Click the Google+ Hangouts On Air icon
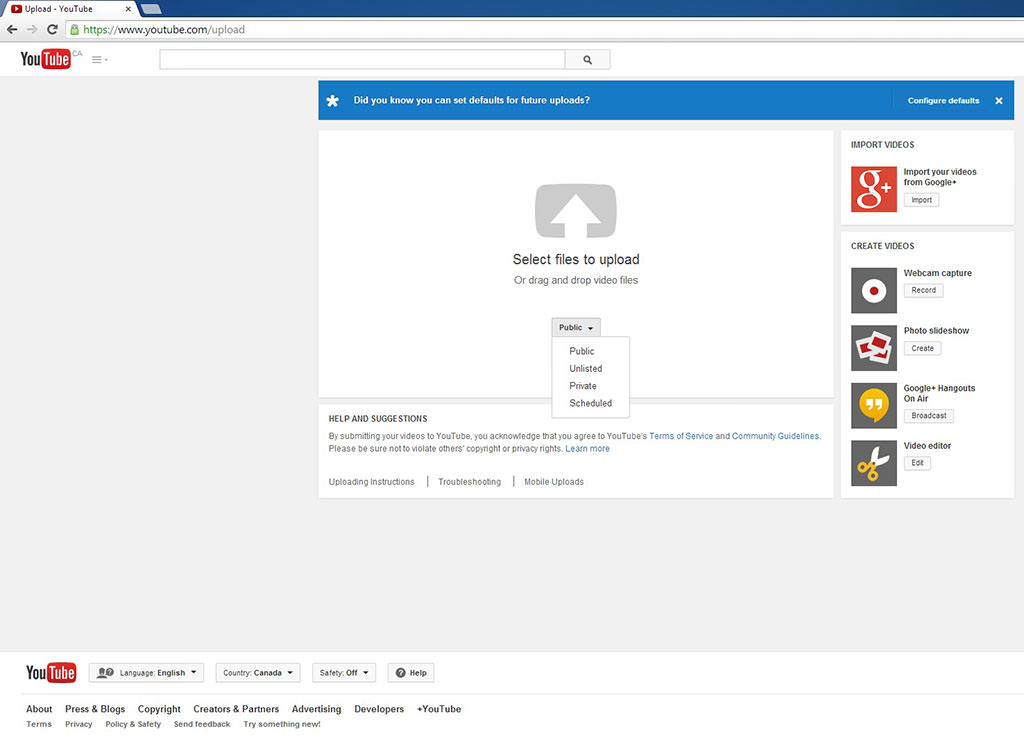The width and height of the screenshot is (1024, 749). click(x=873, y=406)
